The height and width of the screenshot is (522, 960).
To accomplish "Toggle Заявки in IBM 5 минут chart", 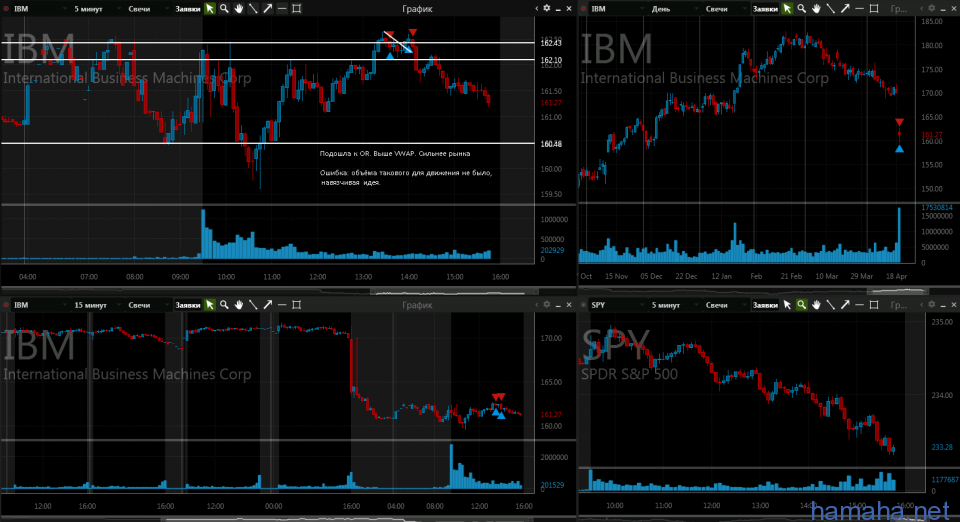I will point(187,9).
